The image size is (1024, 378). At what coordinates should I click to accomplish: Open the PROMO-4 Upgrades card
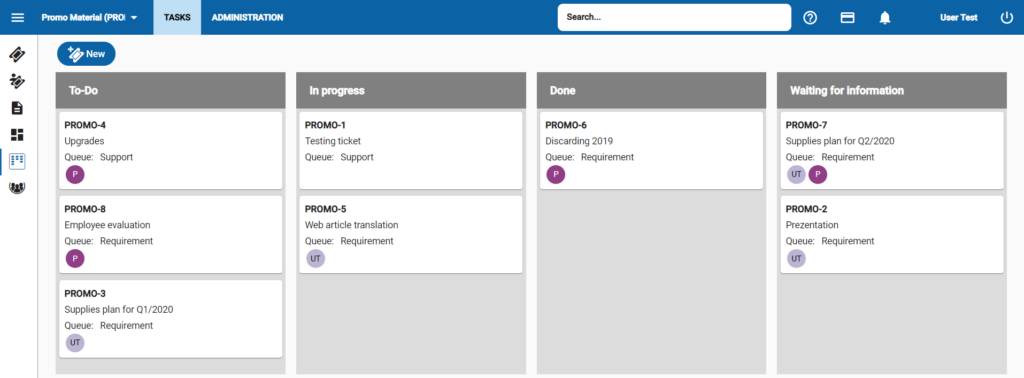(170, 150)
